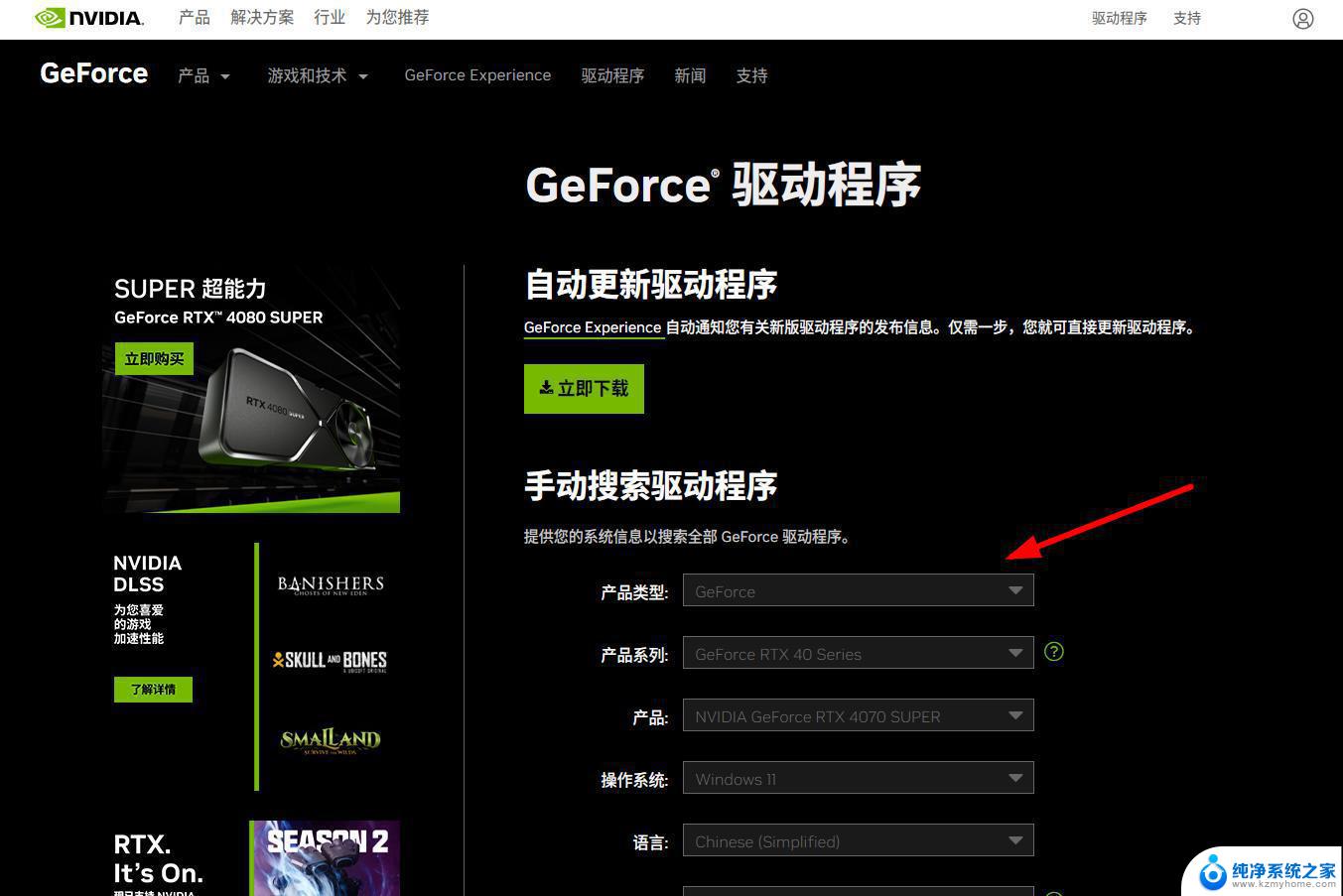Open the 产品系列 RTX 40 Series dropdown
The height and width of the screenshot is (896, 1343).
[x=859, y=653]
